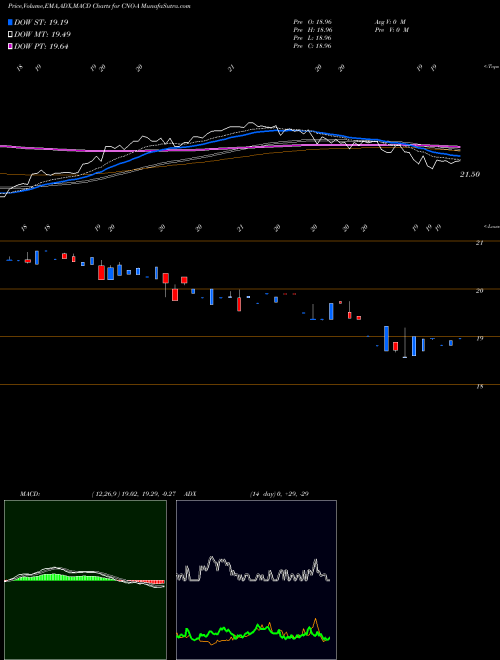Click the 'Avg V: 0 M' volume text

(389, 22)
